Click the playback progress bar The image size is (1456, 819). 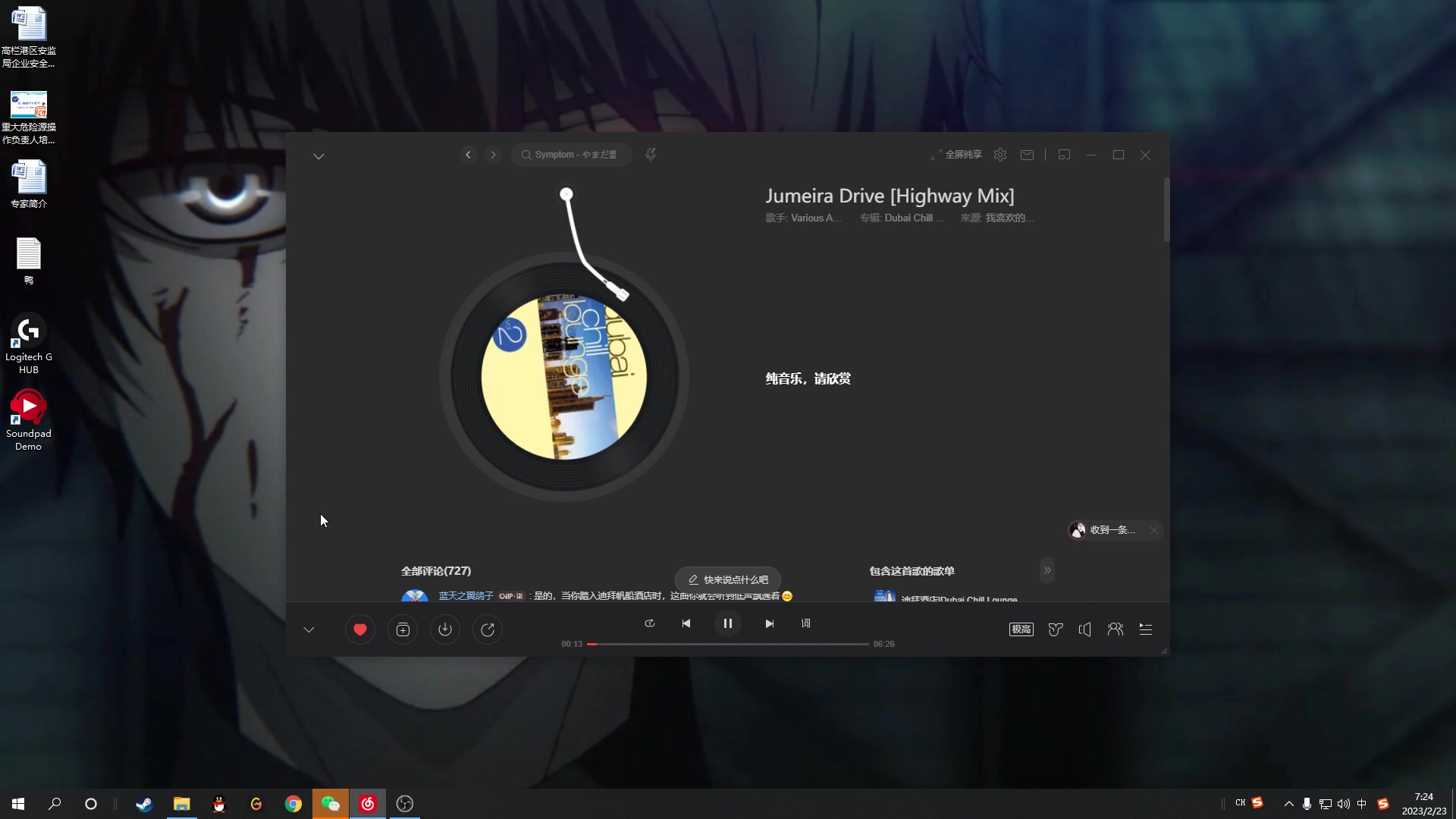click(x=728, y=644)
